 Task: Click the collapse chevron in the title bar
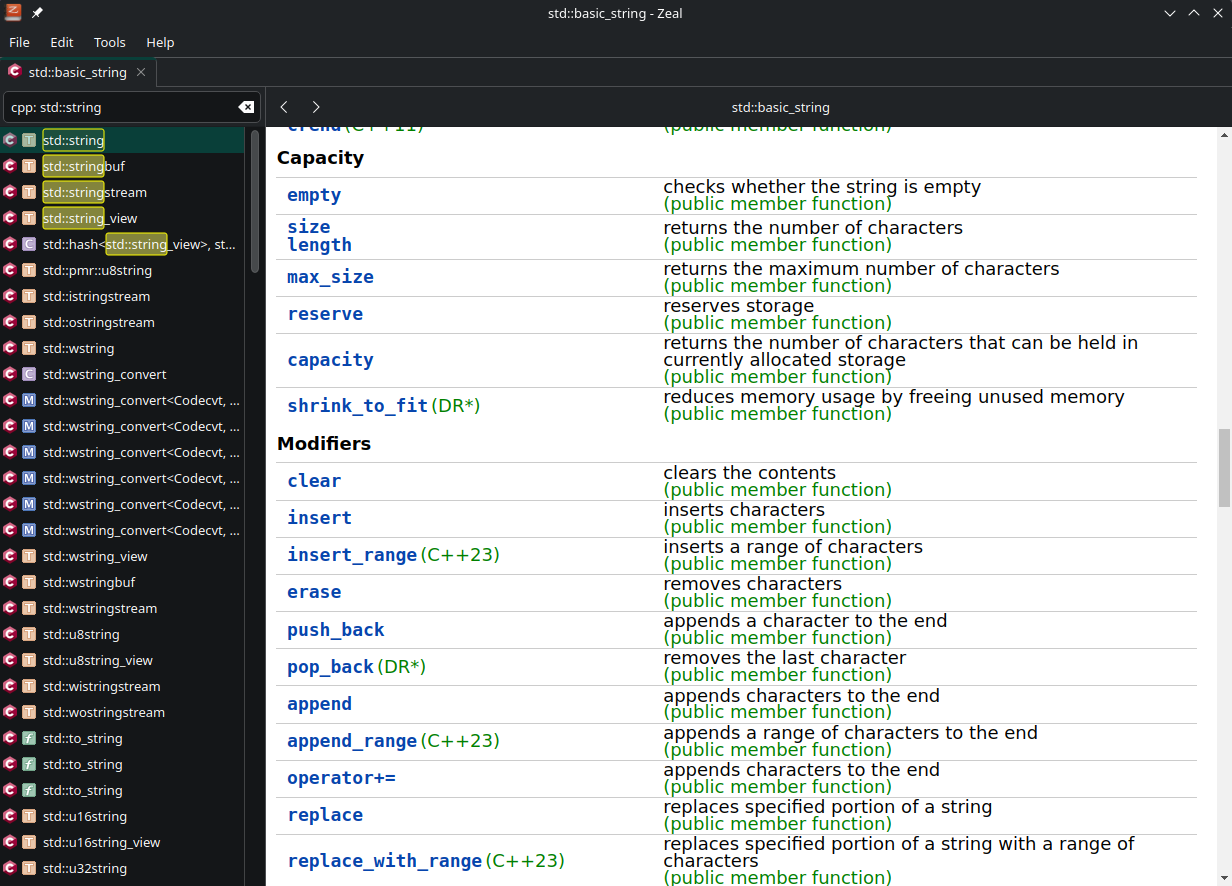coord(1170,13)
